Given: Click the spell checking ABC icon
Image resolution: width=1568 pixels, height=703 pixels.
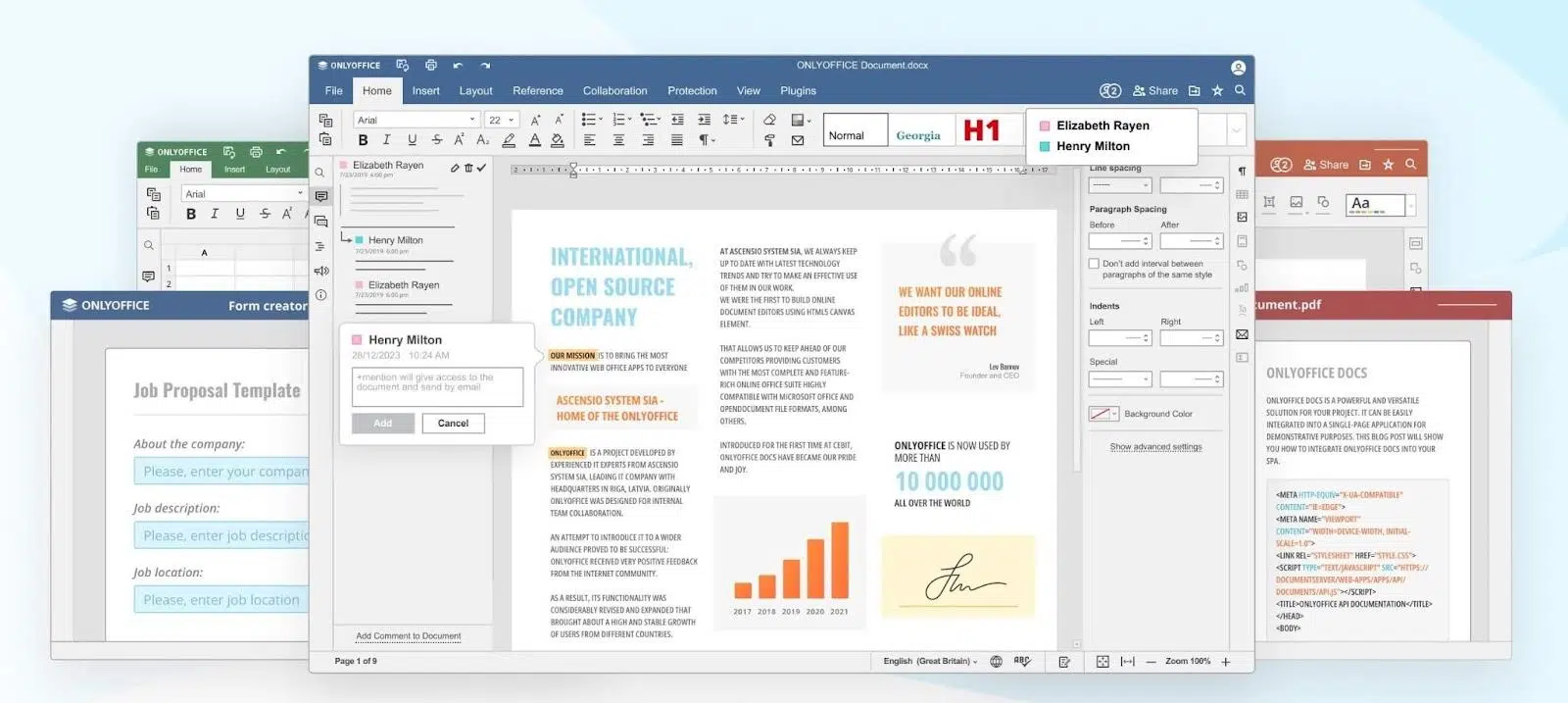Looking at the screenshot, I should click(1022, 662).
